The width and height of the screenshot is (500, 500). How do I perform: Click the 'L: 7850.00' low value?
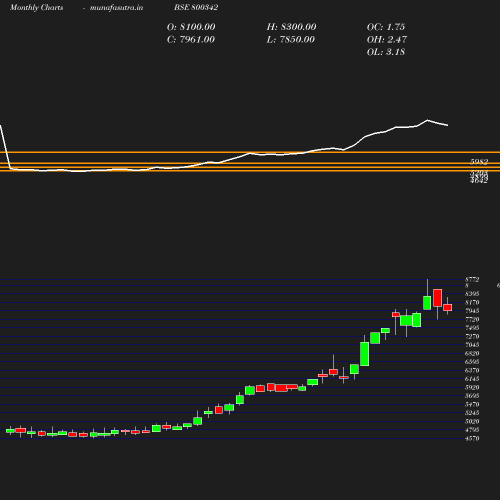pos(291,39)
